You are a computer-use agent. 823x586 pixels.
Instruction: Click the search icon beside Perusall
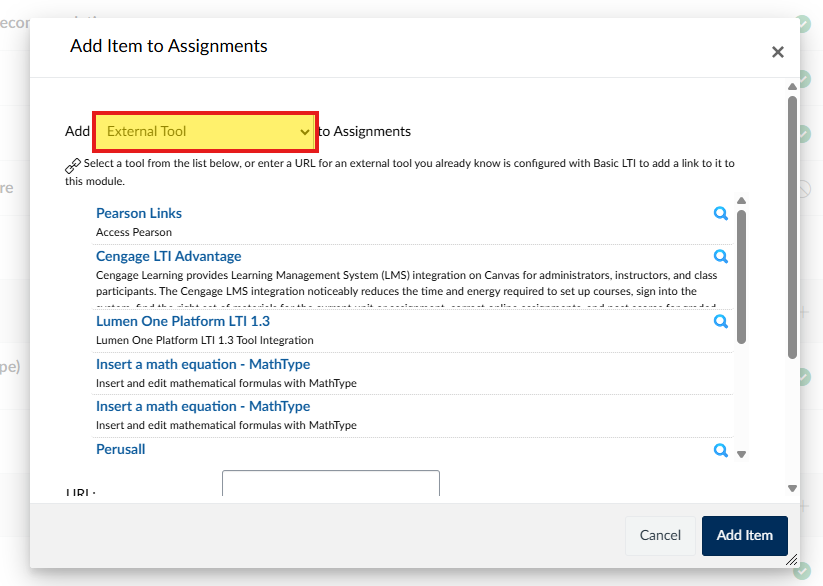click(x=720, y=452)
